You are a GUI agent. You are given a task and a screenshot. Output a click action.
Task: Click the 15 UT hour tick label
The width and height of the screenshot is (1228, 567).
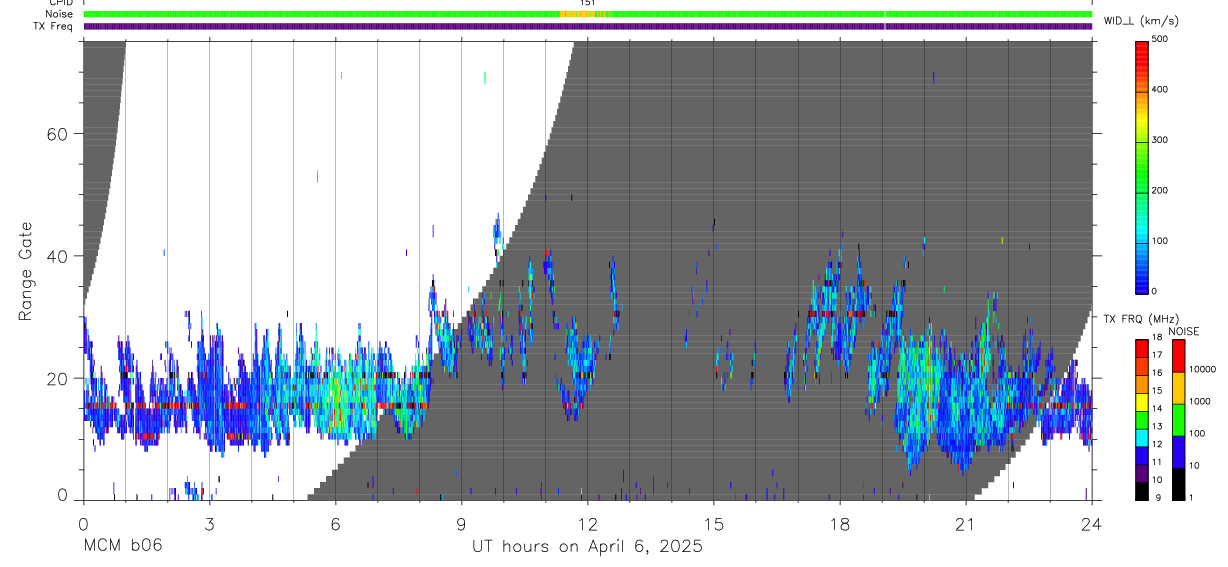point(714,524)
